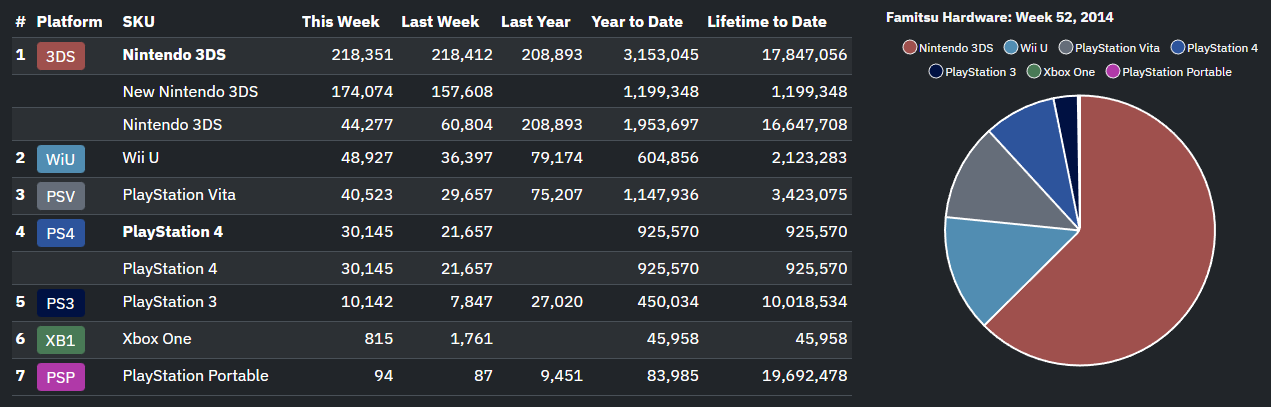Click the blue PS4 platform badge
This screenshot has width=1271, height=407.
click(61, 233)
